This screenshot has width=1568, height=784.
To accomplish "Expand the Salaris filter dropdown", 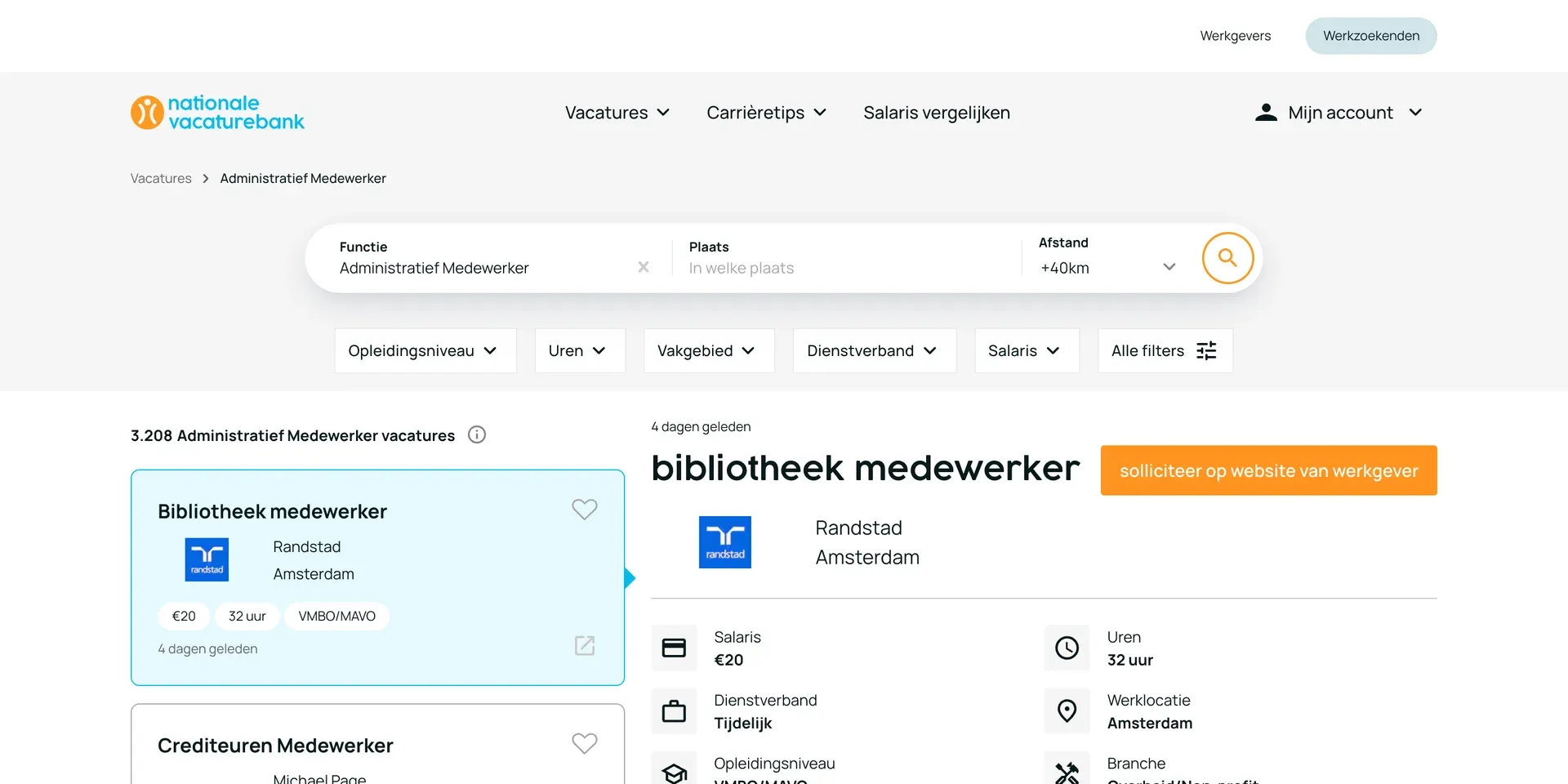I will pos(1027,351).
